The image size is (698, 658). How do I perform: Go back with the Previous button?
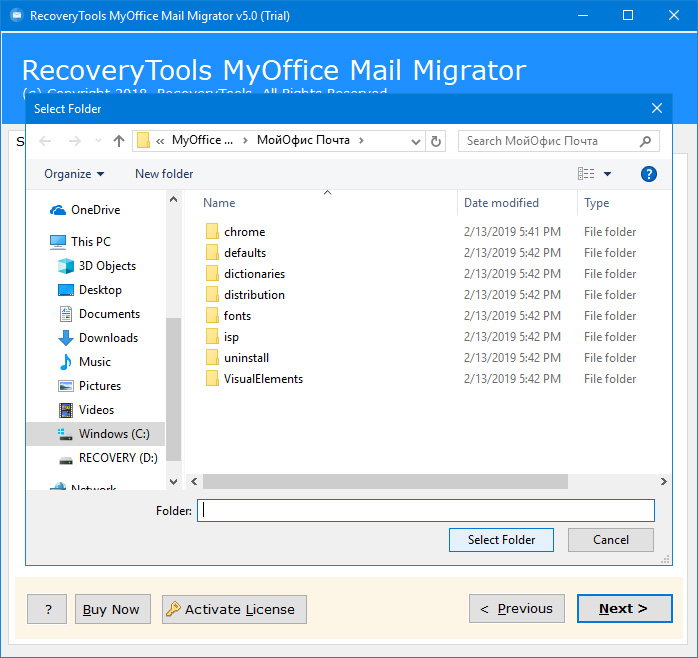click(x=517, y=609)
